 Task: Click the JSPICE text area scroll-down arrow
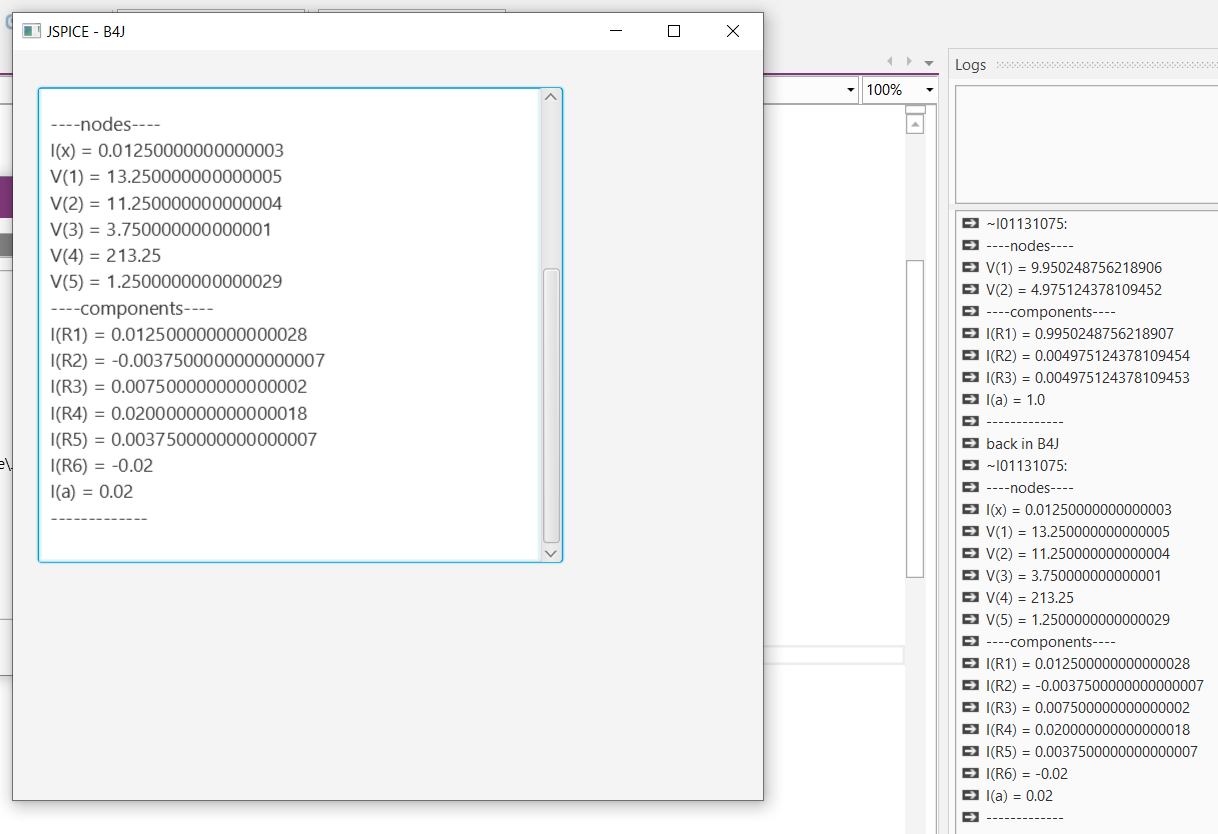[550, 552]
